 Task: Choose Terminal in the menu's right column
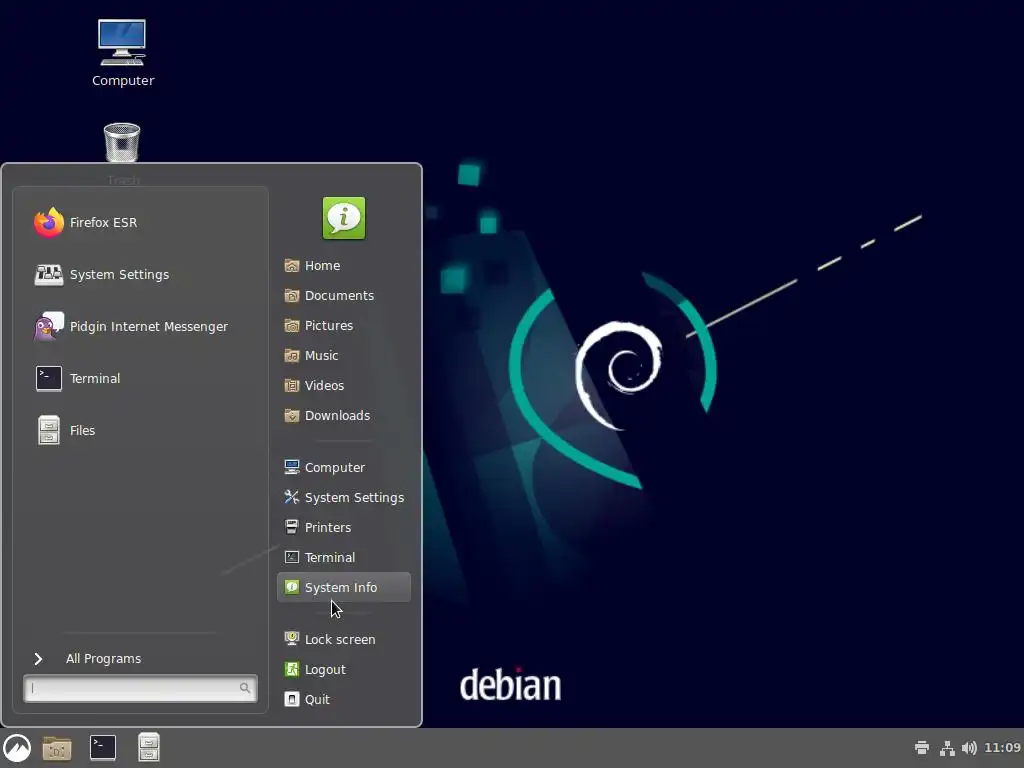344,558
